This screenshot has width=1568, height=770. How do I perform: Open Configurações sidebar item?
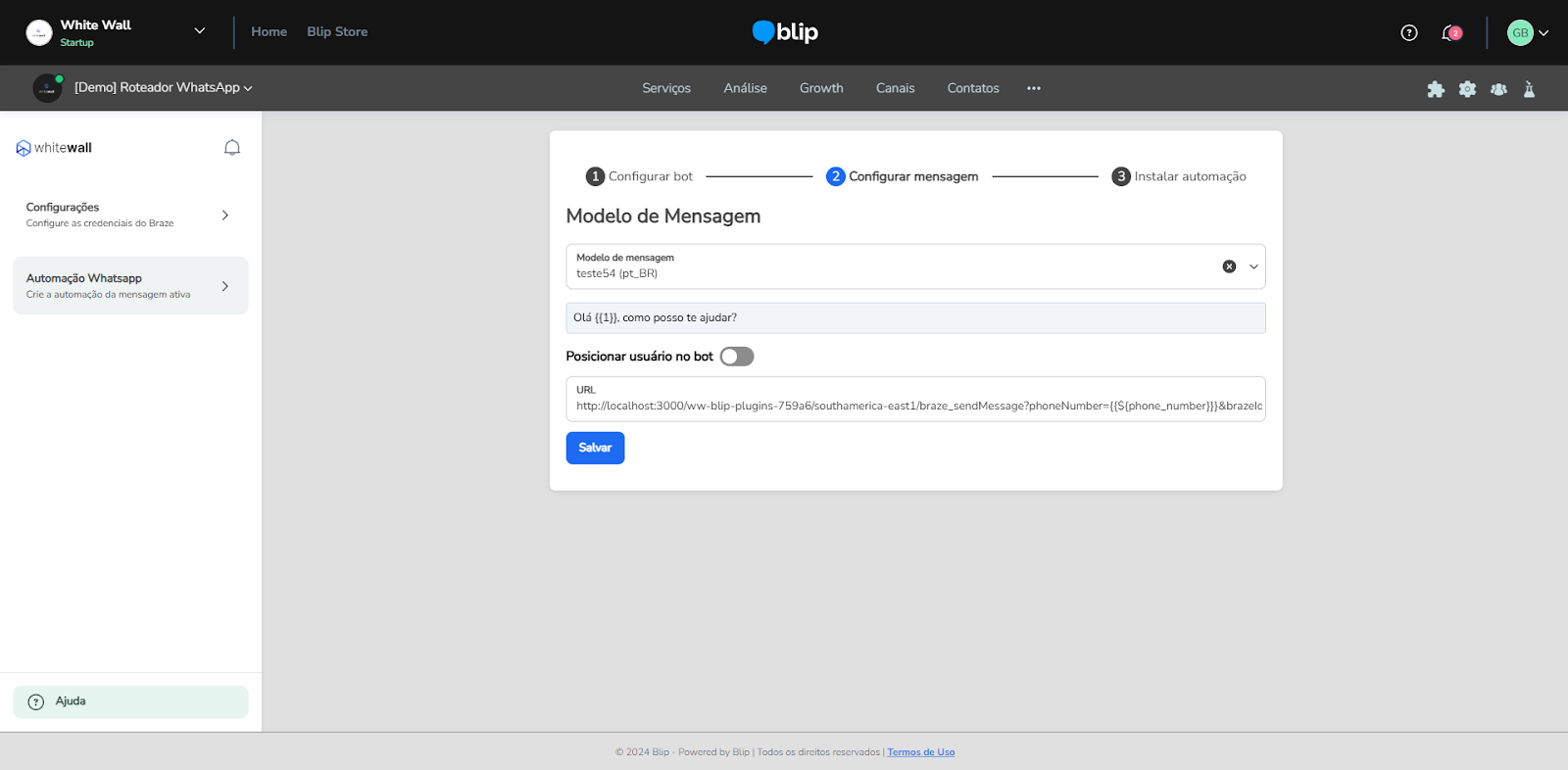point(130,215)
